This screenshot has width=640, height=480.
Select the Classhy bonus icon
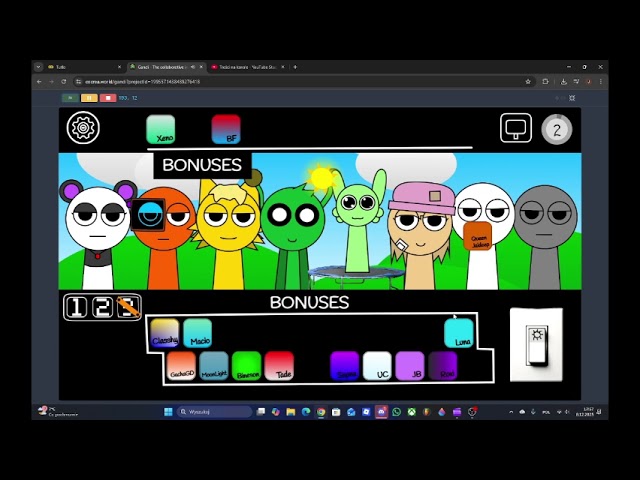pos(165,333)
